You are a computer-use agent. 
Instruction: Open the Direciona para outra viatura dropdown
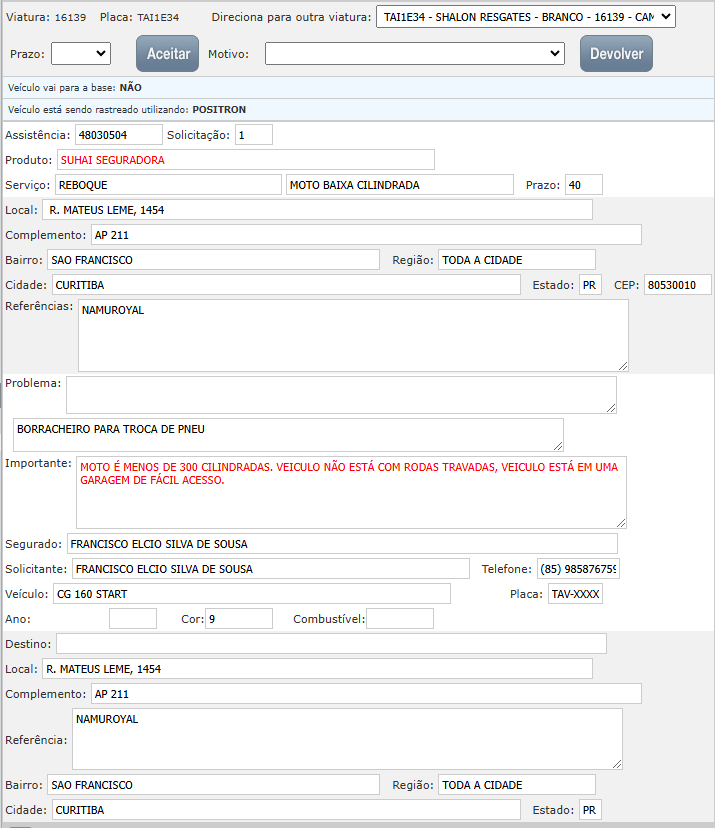[x=526, y=17]
